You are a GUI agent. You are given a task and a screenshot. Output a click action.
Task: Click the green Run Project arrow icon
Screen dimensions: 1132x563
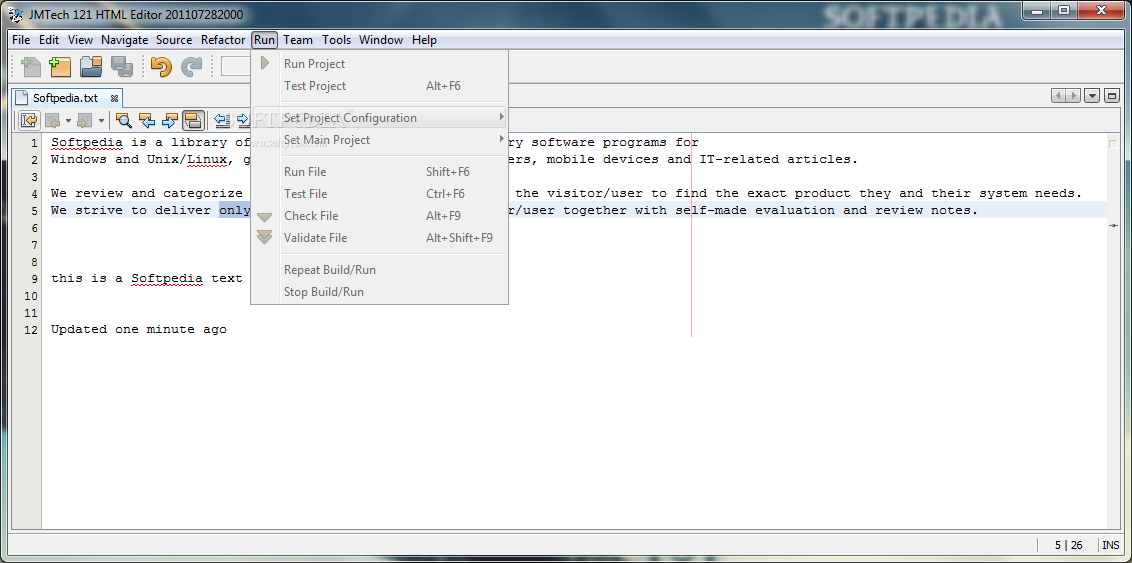265,63
